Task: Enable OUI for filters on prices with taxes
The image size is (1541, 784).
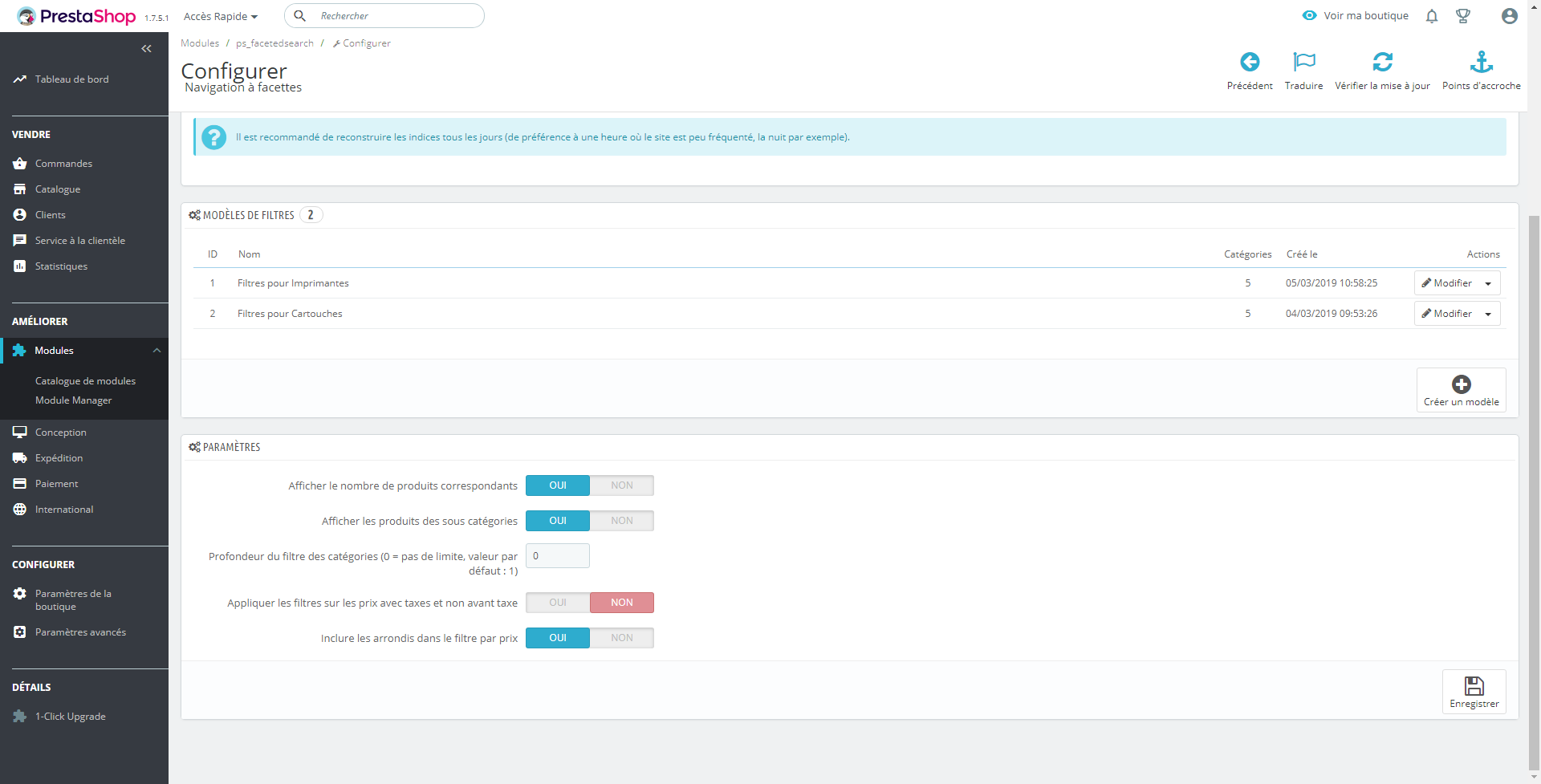Action: click(x=558, y=603)
